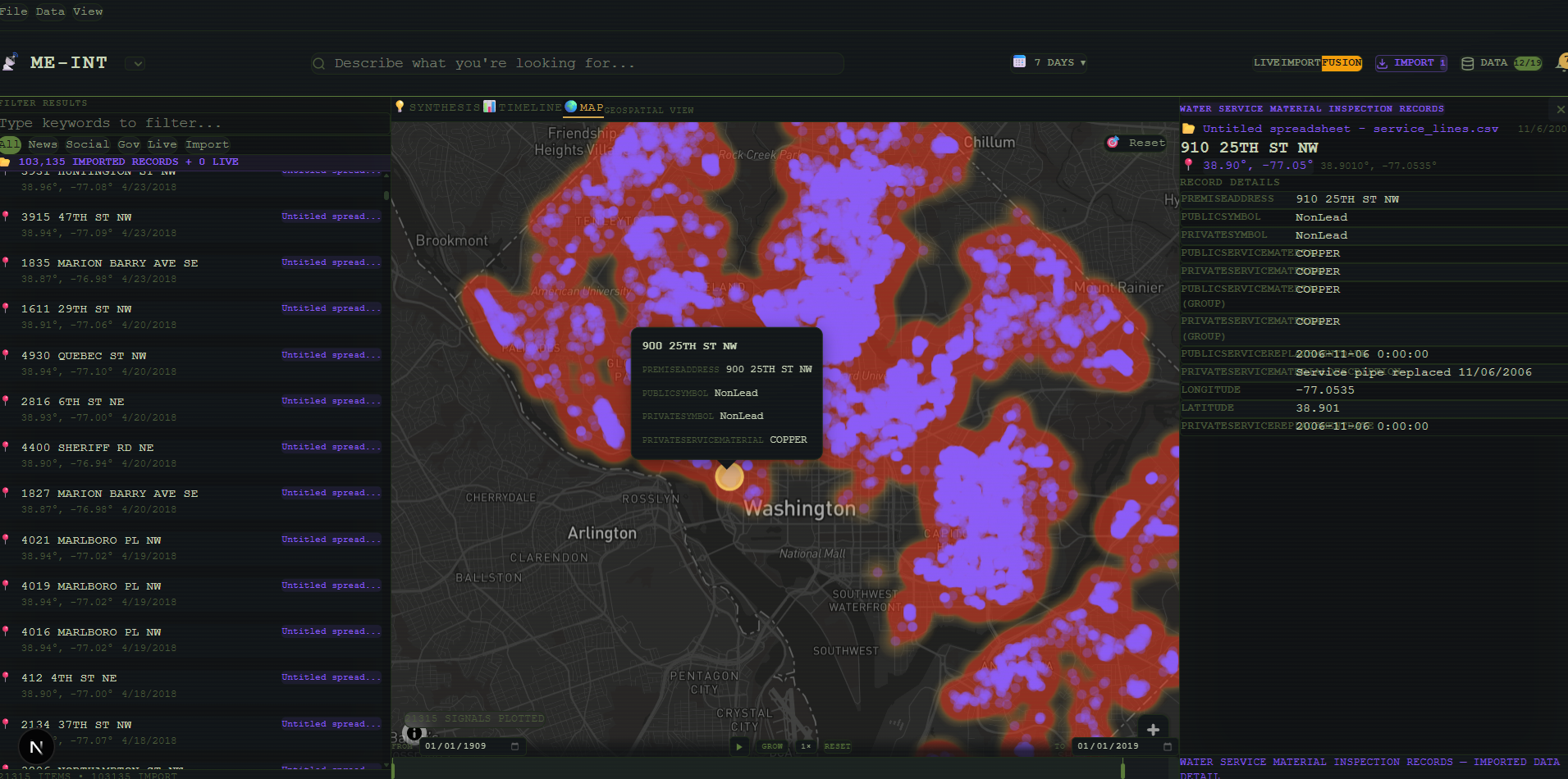This screenshot has width=1568, height=779.
Task: Toggle the Gov filter category
Action: (x=129, y=144)
